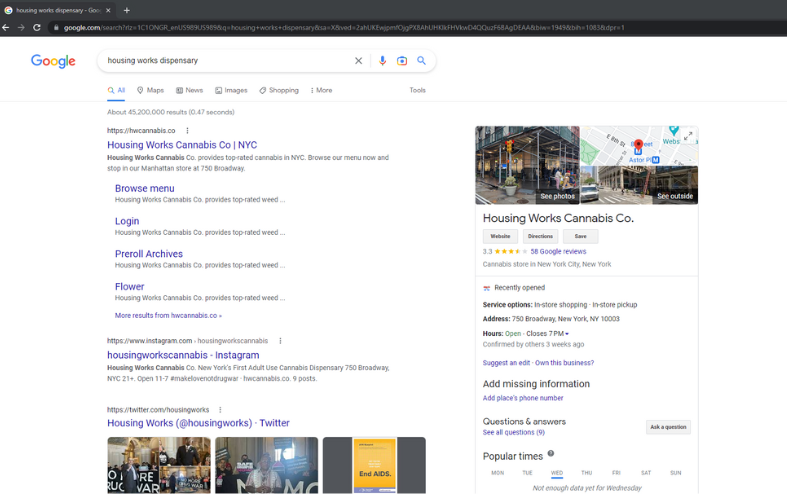This screenshot has width=787, height=494.
Task: Expand the map with the fullscreen arrows icon
Action: pyautogui.click(x=688, y=136)
